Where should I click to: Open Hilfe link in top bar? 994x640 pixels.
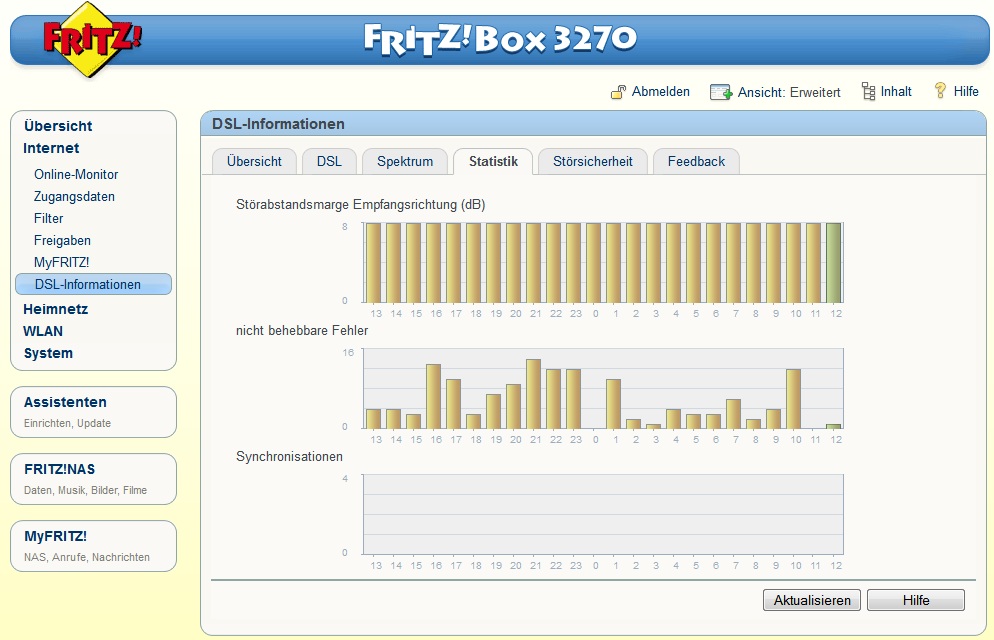(x=966, y=92)
